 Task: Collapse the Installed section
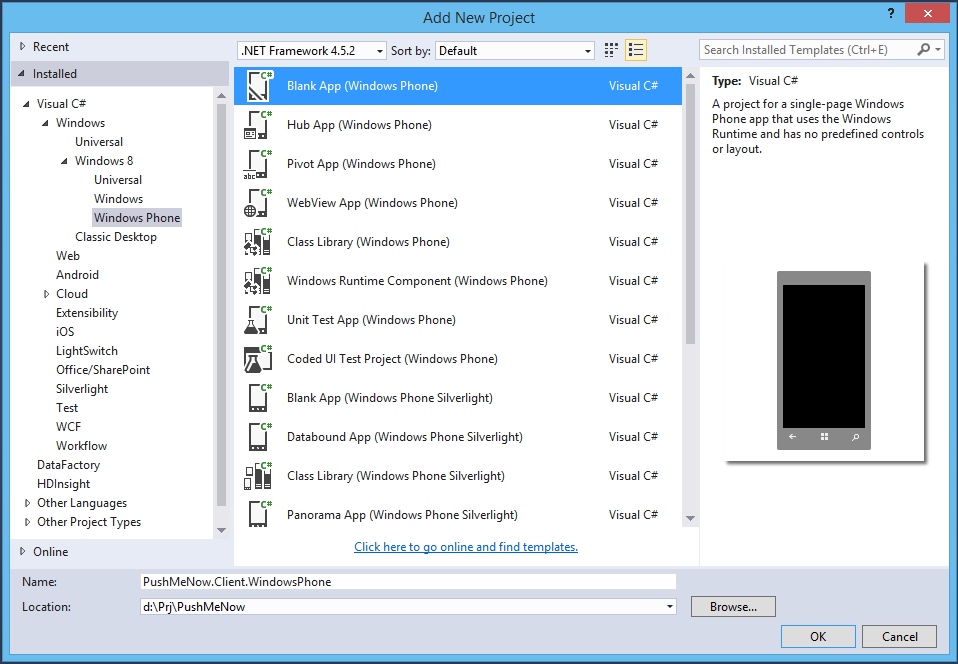[22, 74]
